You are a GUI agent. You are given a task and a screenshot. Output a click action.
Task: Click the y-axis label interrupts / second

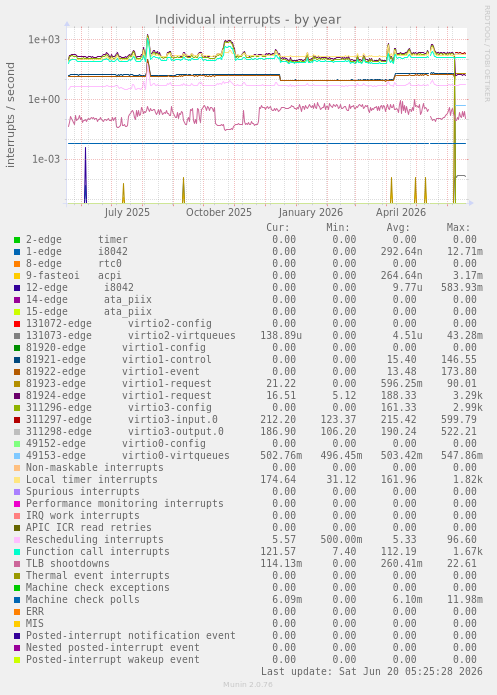(10, 115)
